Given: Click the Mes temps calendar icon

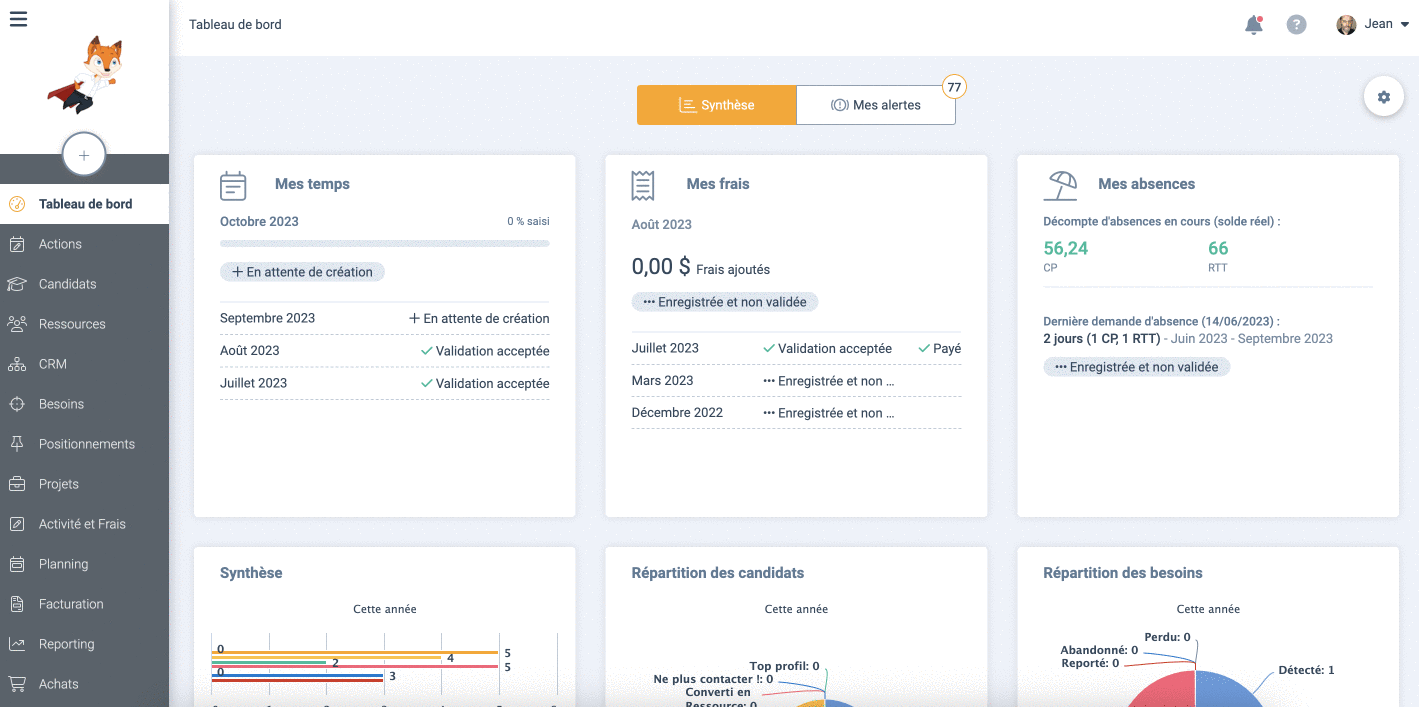Looking at the screenshot, I should coord(233,186).
